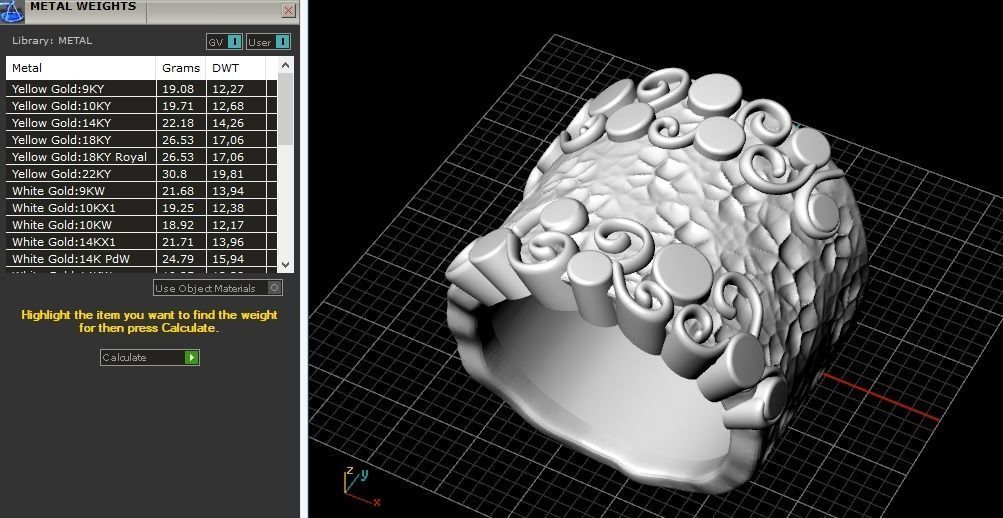Image resolution: width=1003 pixels, height=518 pixels.
Task: Select the White Gold:10KW row
Action: (142, 224)
